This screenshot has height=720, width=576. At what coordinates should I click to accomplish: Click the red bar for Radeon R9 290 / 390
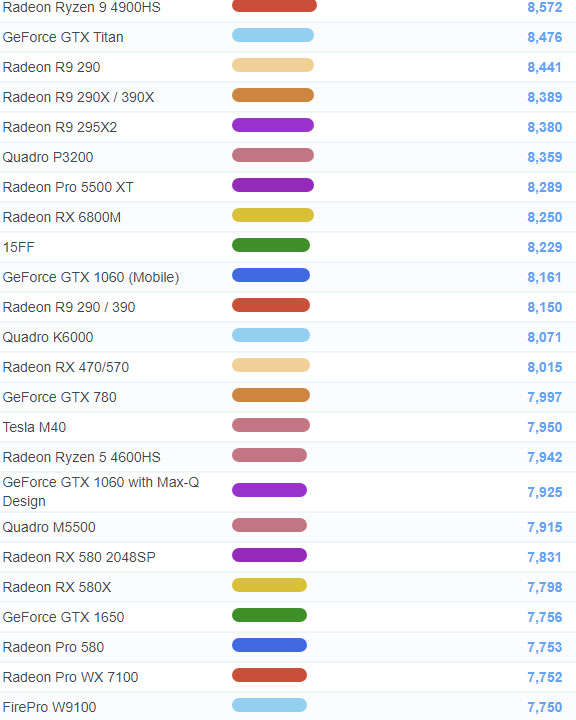point(271,305)
